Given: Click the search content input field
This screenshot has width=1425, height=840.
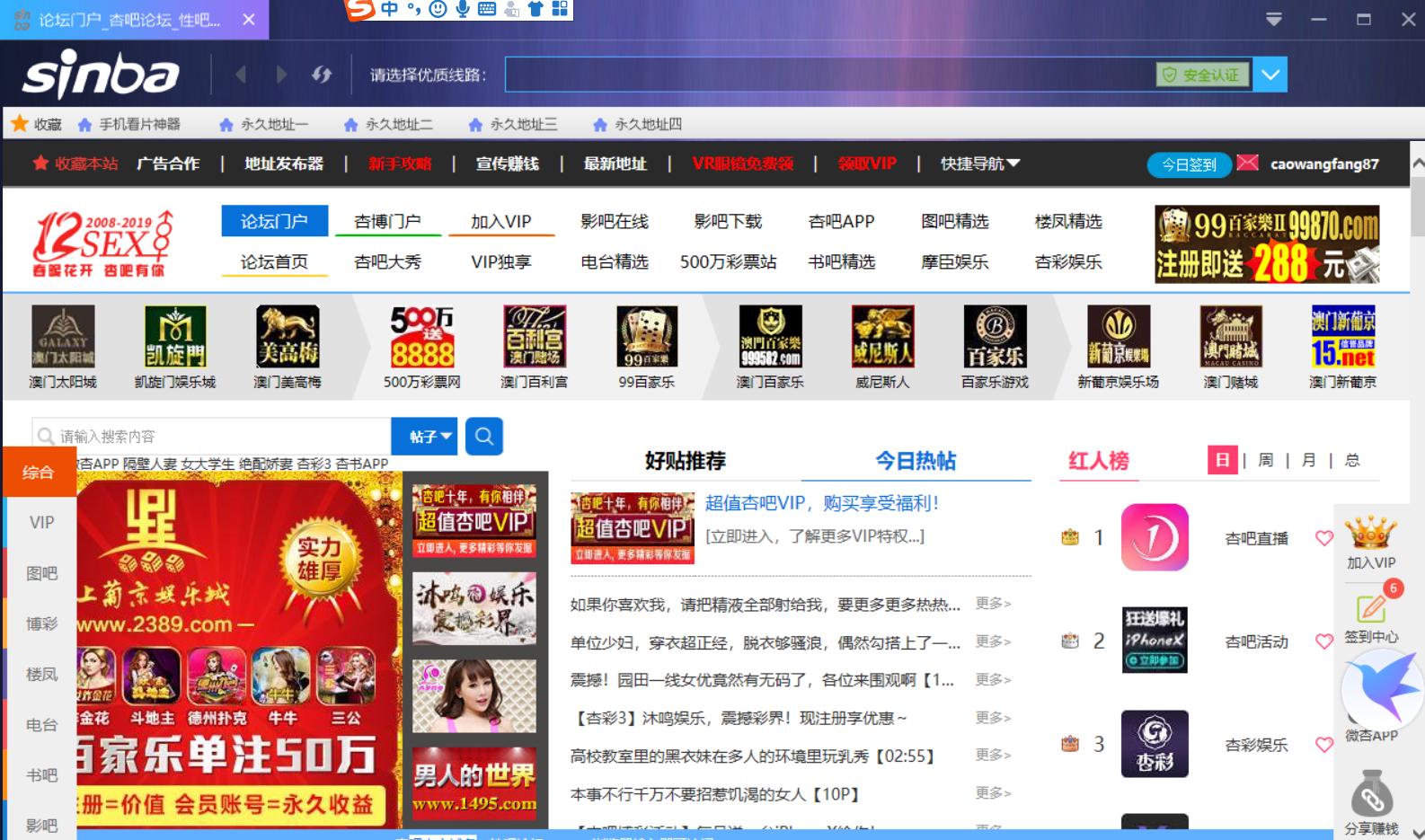Looking at the screenshot, I should pos(212,436).
